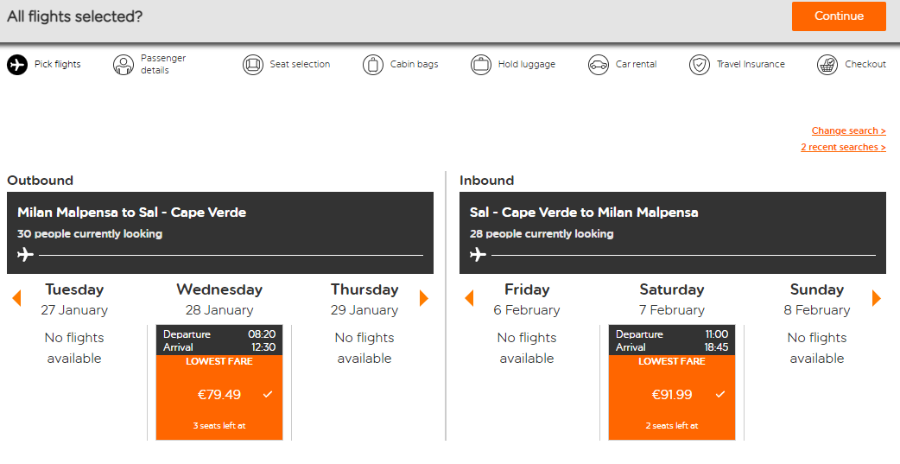The width and height of the screenshot is (900, 464).
Task: Click the Cabin bags icon
Action: coord(373,64)
